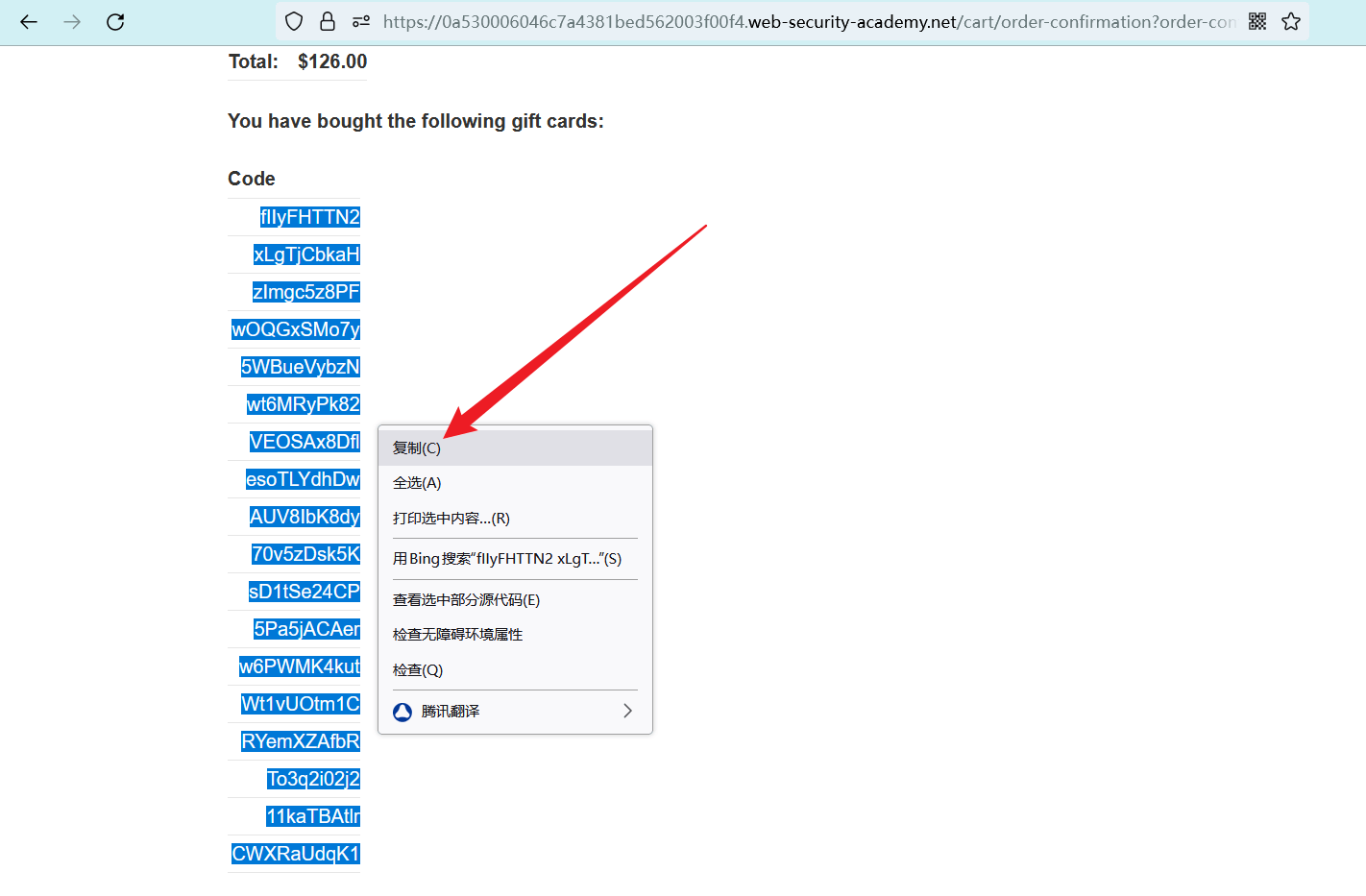This screenshot has width=1366, height=896.
Task: Search selection with Bing from context menu
Action: pos(507,559)
